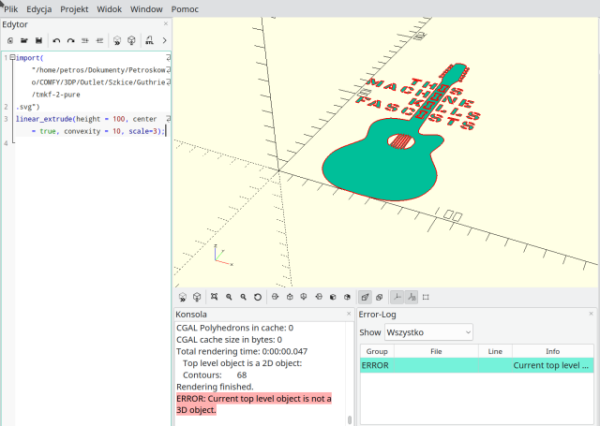The image size is (600, 426).
Task: Enable Perspective projection
Action: pos(365,297)
